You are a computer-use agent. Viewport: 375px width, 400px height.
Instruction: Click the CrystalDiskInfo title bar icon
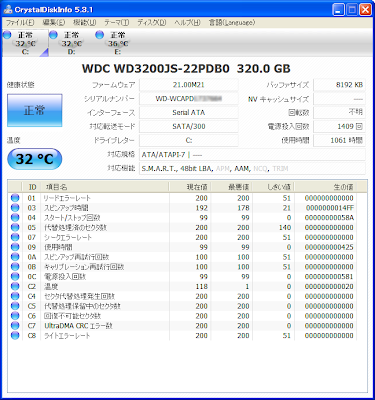tap(8, 9)
